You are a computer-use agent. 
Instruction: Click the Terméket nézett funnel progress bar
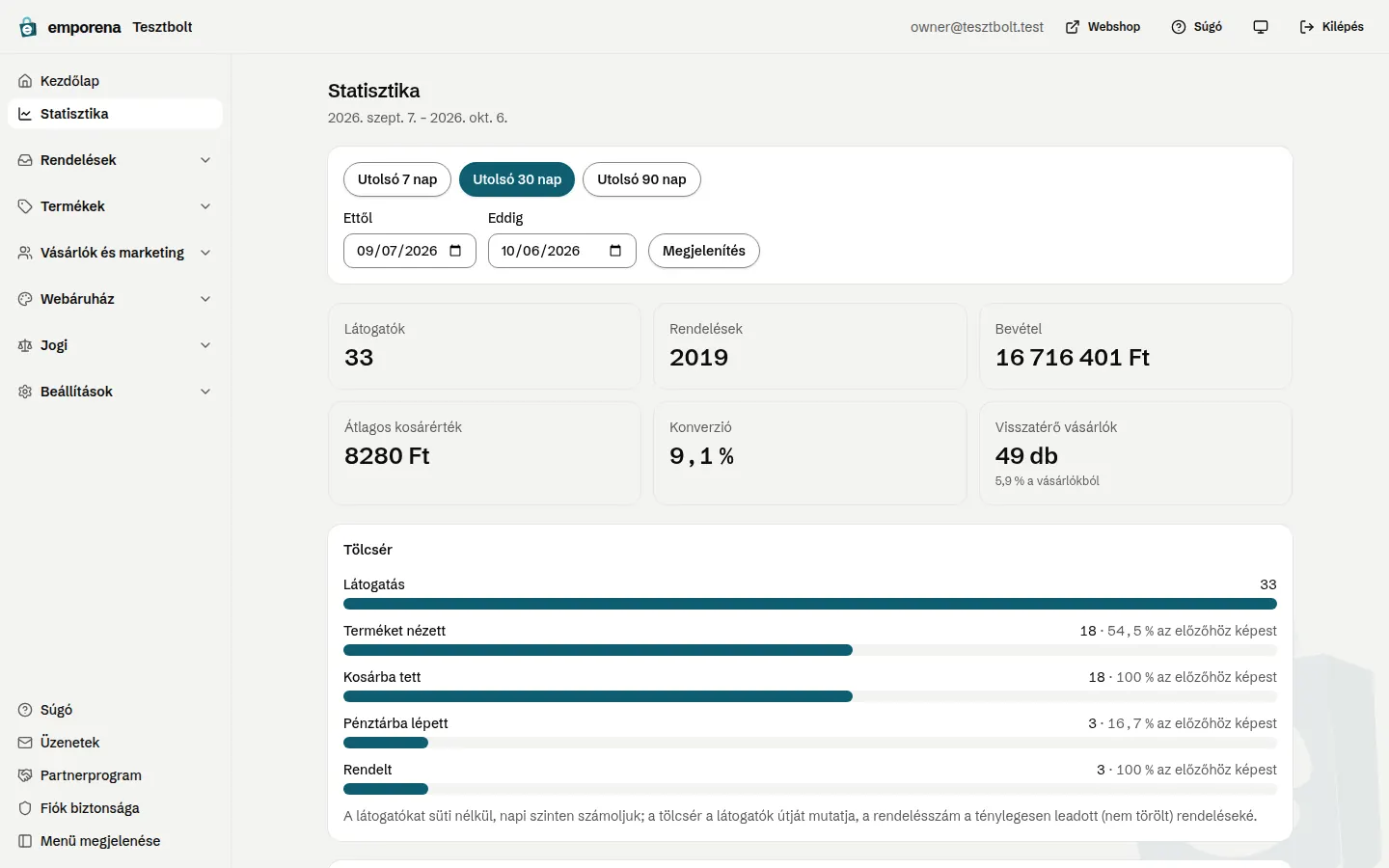(x=810, y=650)
